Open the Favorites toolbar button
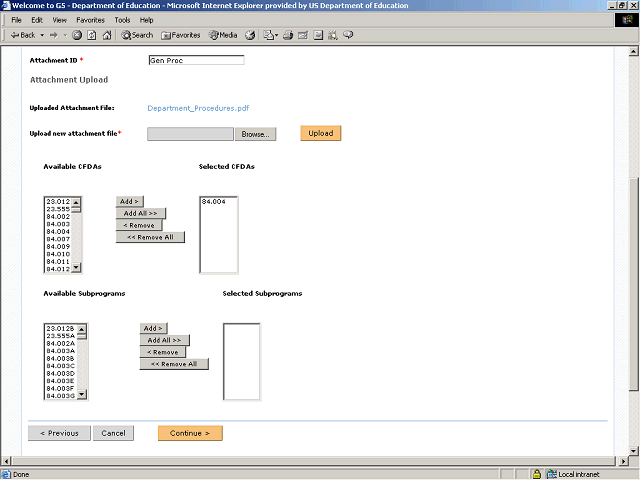Image resolution: width=640 pixels, height=480 pixels. [x=180, y=35]
